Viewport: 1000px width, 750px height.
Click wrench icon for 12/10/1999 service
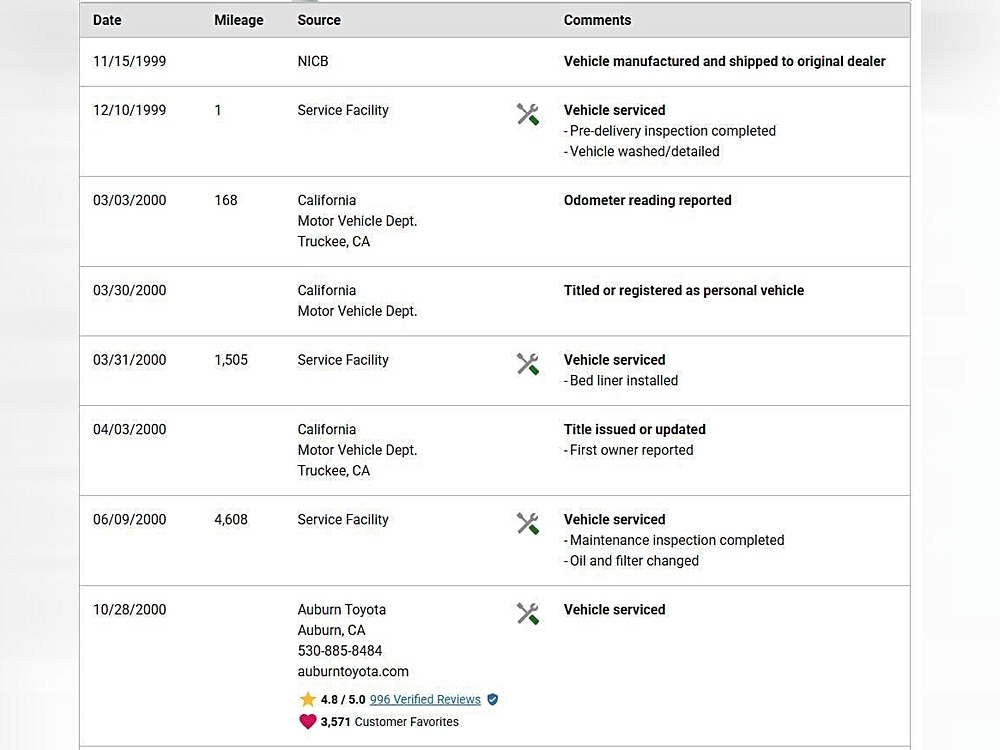(x=528, y=114)
